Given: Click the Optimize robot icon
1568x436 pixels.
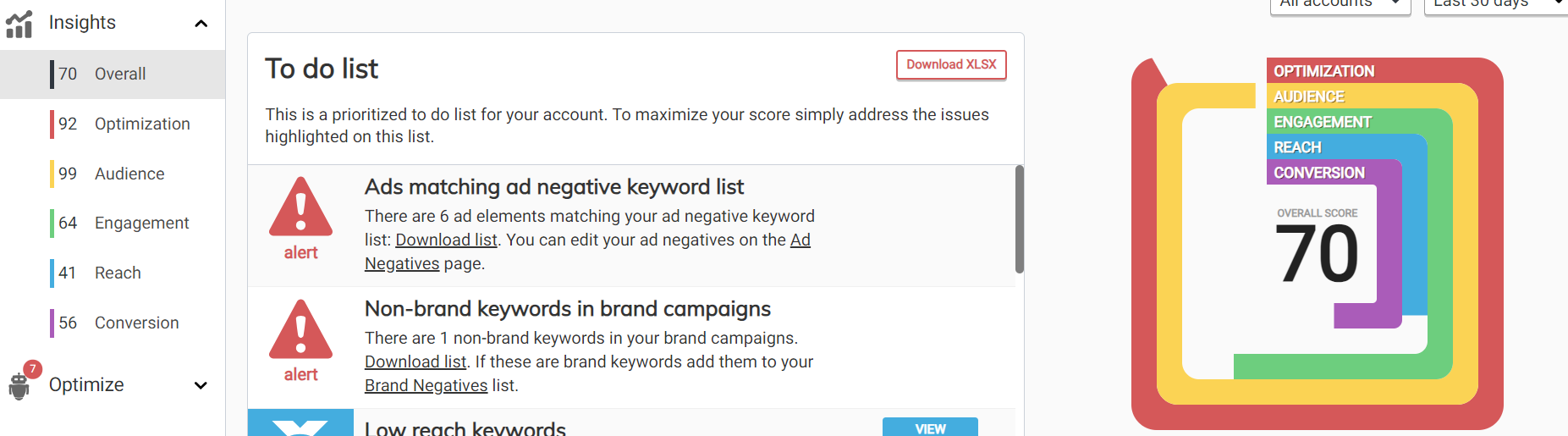Looking at the screenshot, I should pos(19,386).
